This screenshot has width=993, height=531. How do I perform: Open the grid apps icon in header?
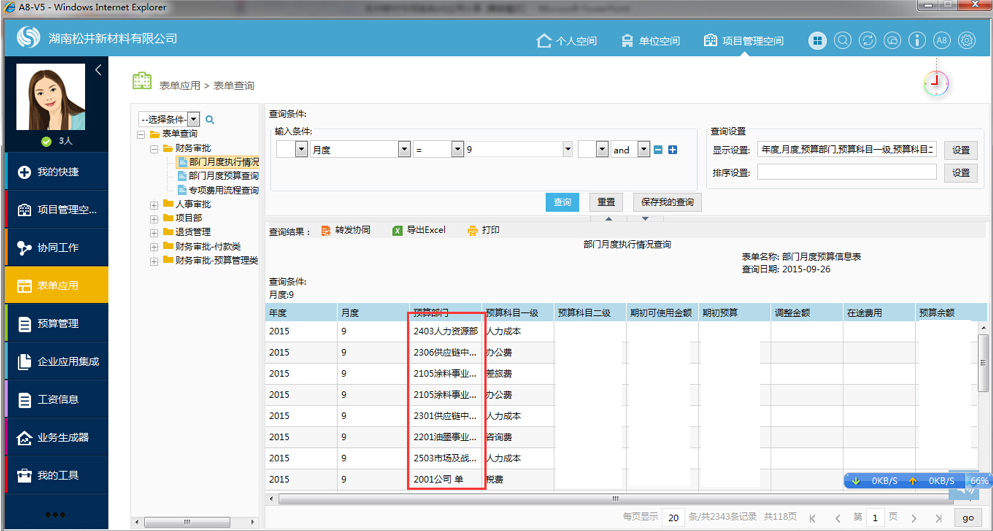[x=818, y=41]
